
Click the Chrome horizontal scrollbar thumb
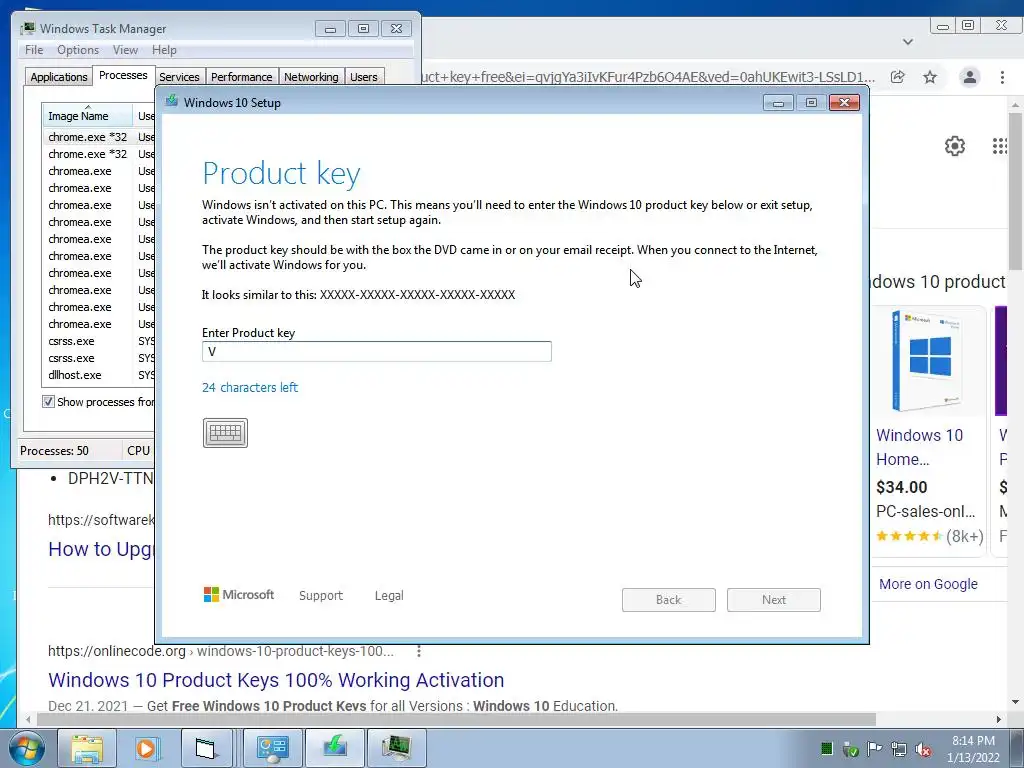(x=456, y=719)
